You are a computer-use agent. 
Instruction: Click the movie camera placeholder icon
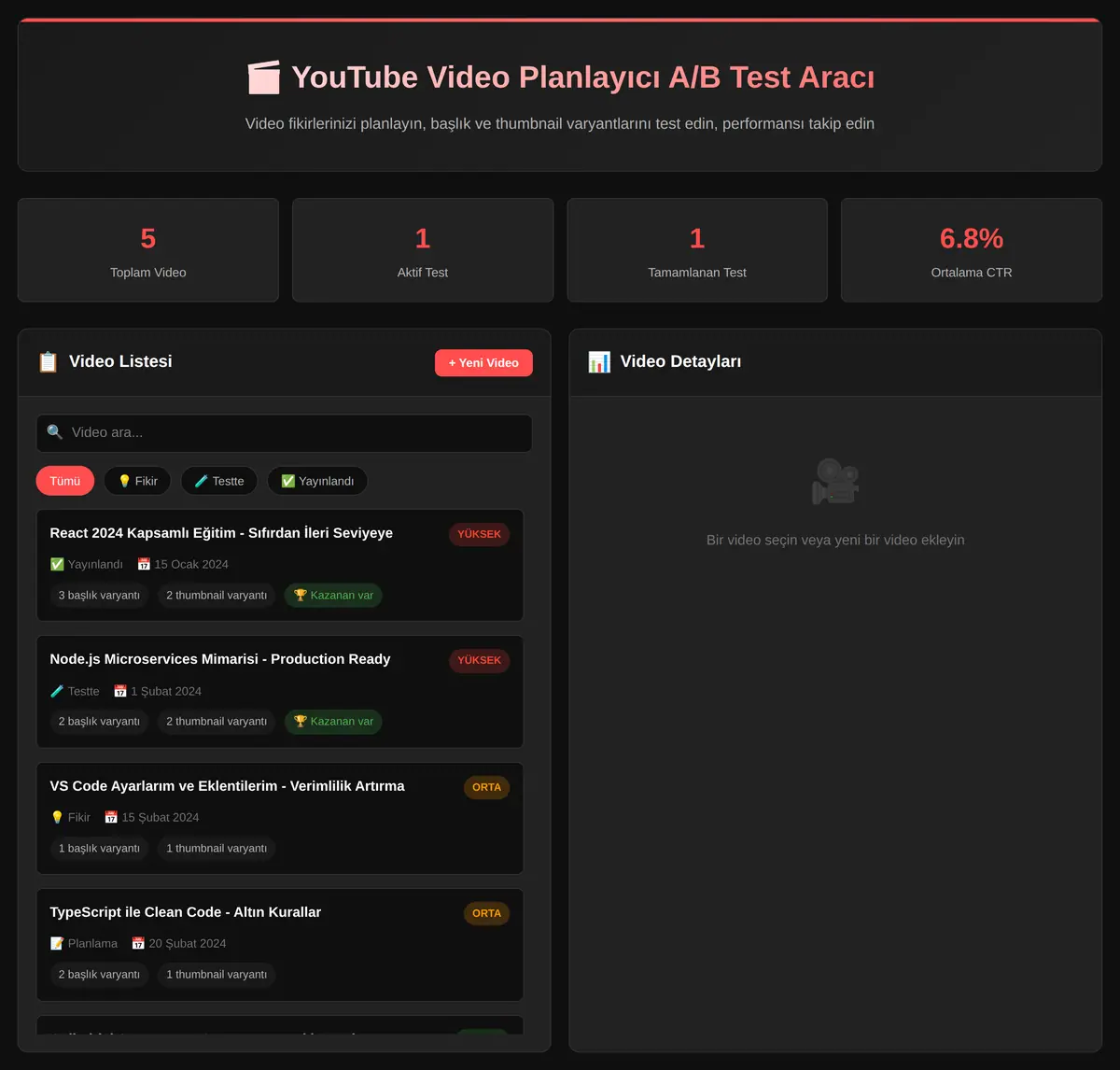pos(835,482)
